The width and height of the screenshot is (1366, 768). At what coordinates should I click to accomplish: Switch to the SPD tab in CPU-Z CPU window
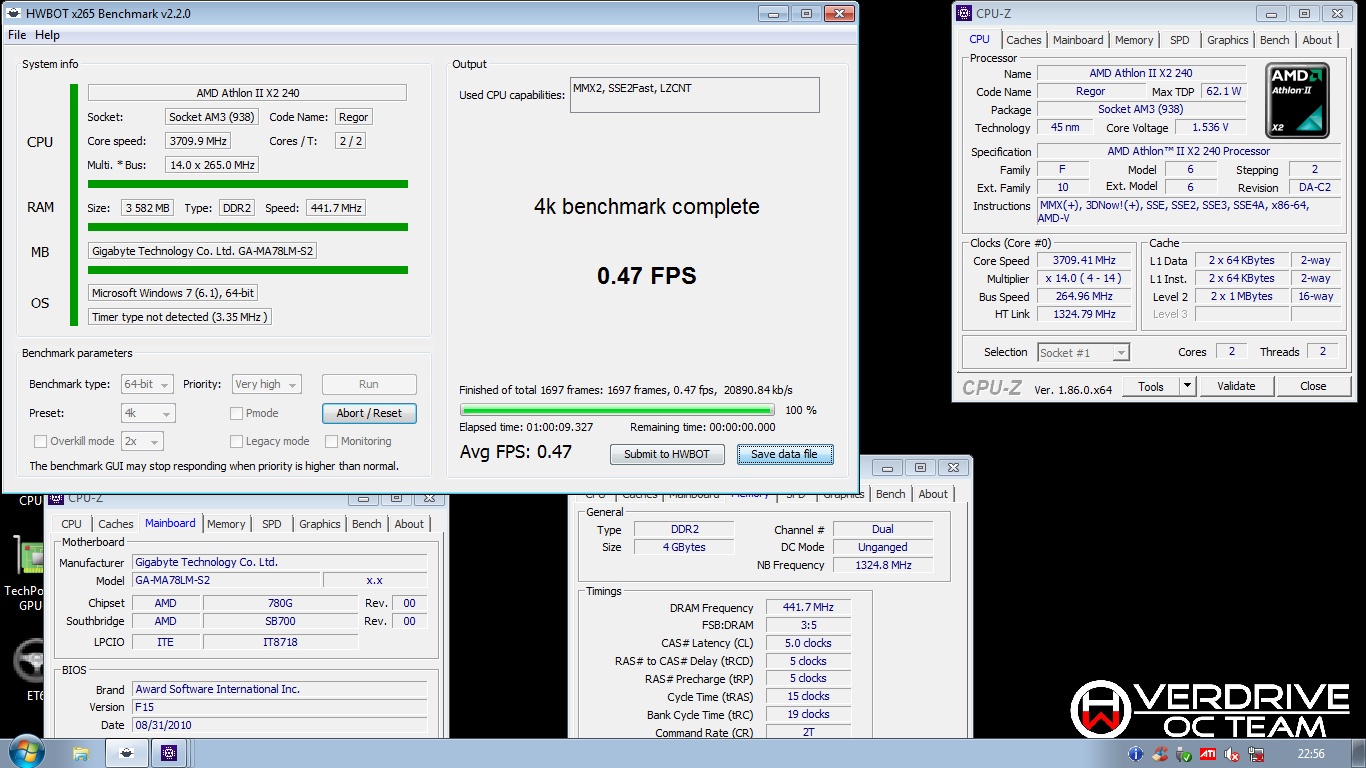pos(1180,40)
